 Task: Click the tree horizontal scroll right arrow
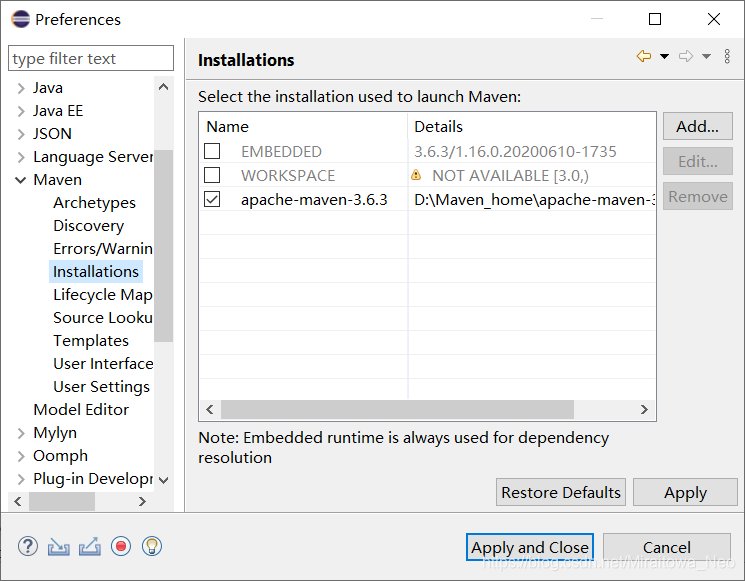pos(142,501)
